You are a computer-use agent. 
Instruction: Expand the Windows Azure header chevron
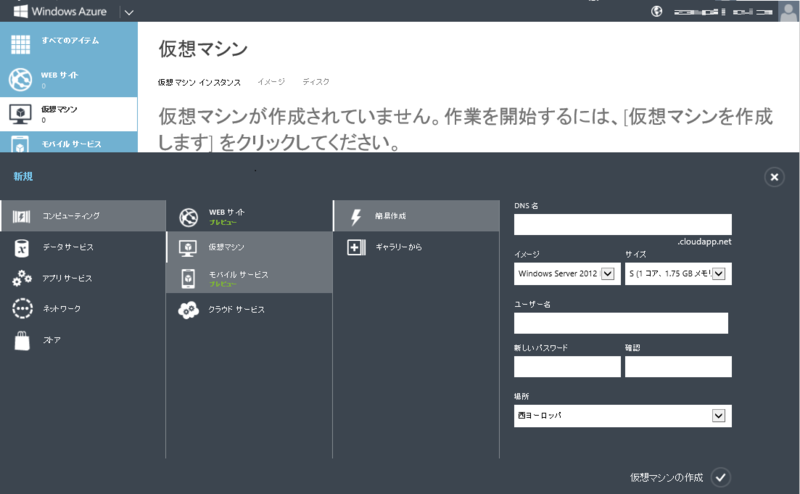coord(129,12)
